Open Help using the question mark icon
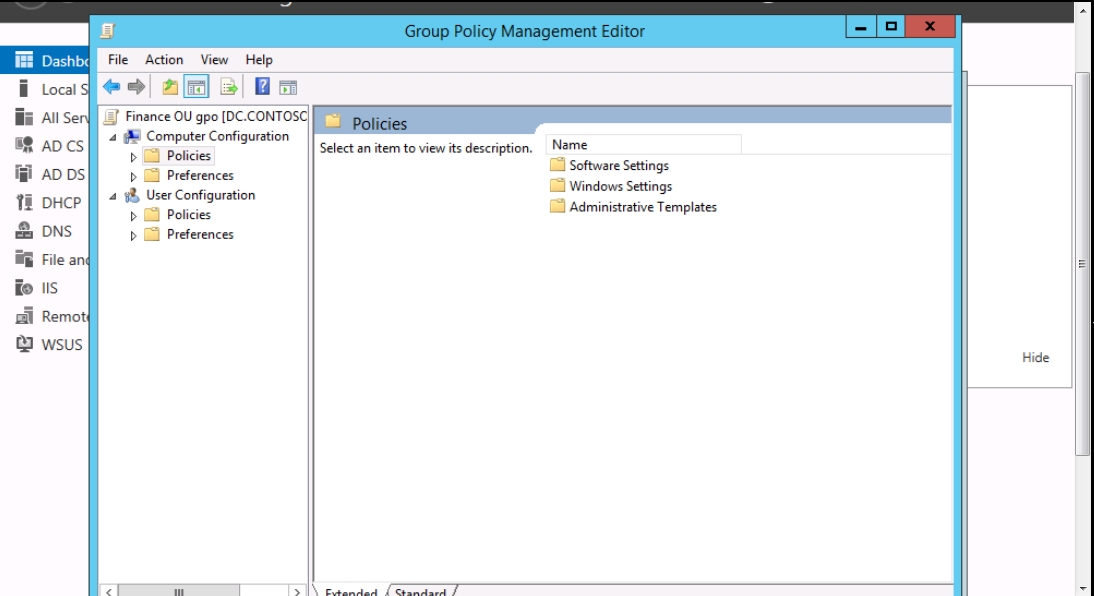Image resolution: width=1094 pixels, height=596 pixels. (x=262, y=87)
